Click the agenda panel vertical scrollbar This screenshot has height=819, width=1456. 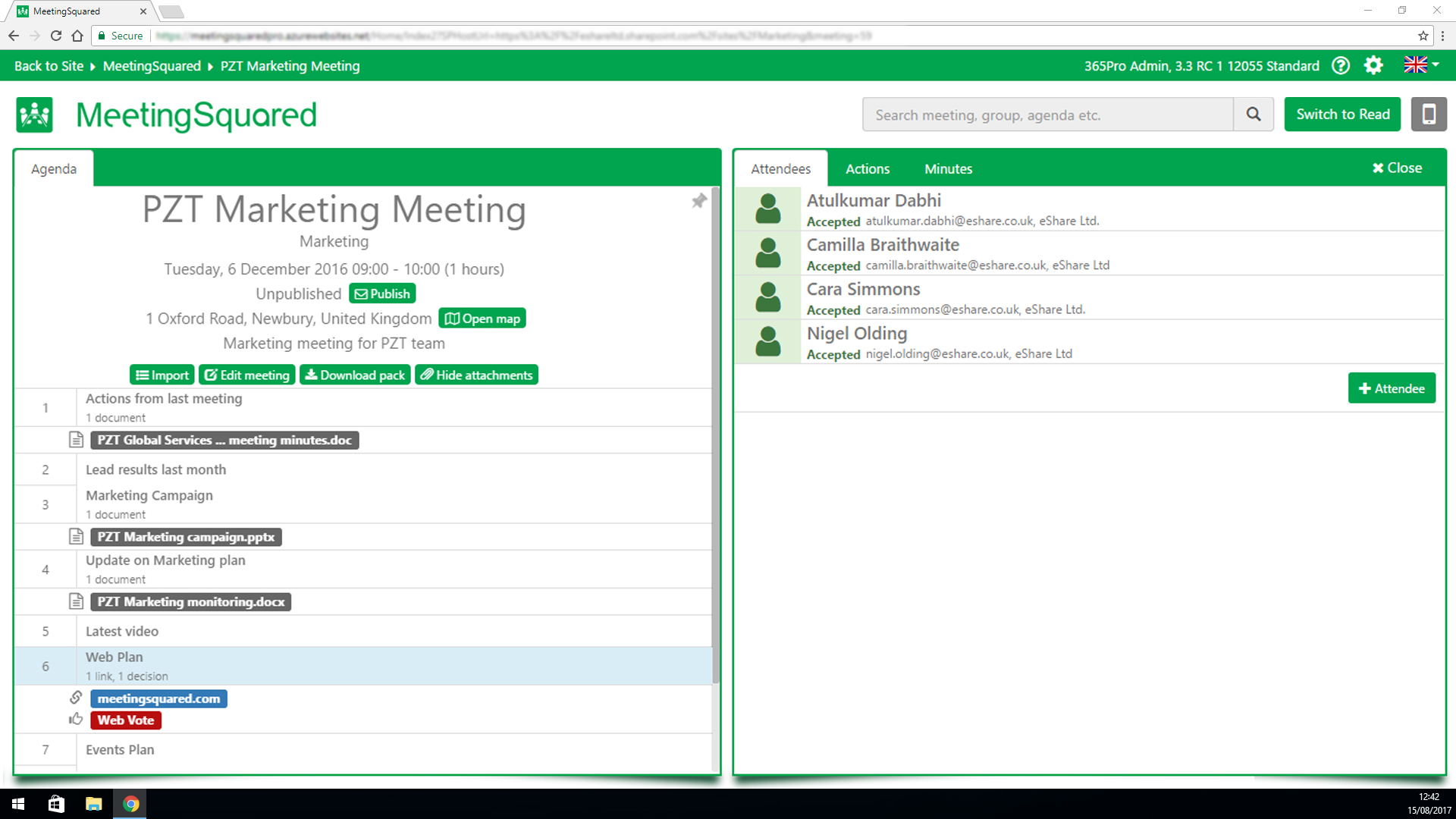715,432
